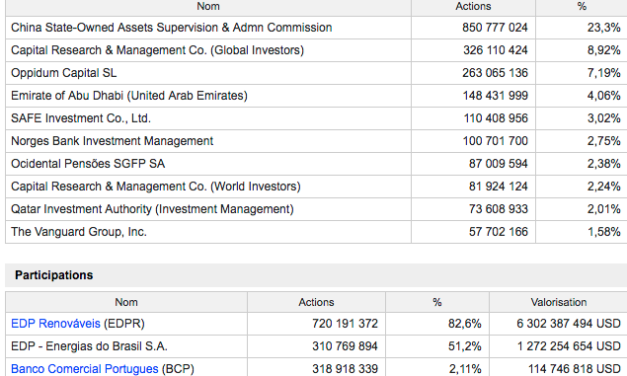
Task: Select 'Qatar Investment Authority (Investment Management)' name
Action: [152, 209]
